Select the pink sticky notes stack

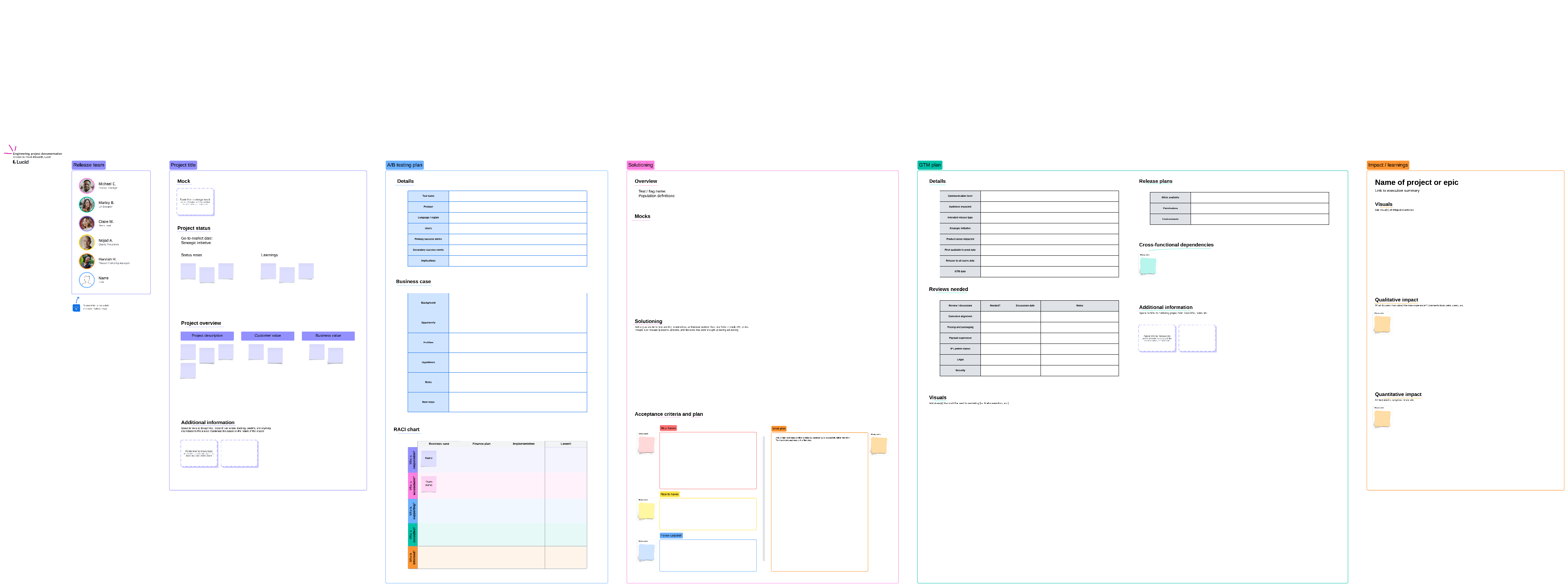(x=646, y=445)
